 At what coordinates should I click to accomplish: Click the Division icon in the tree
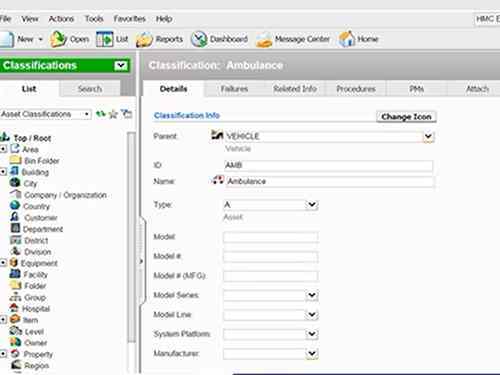pyautogui.click(x=15, y=251)
